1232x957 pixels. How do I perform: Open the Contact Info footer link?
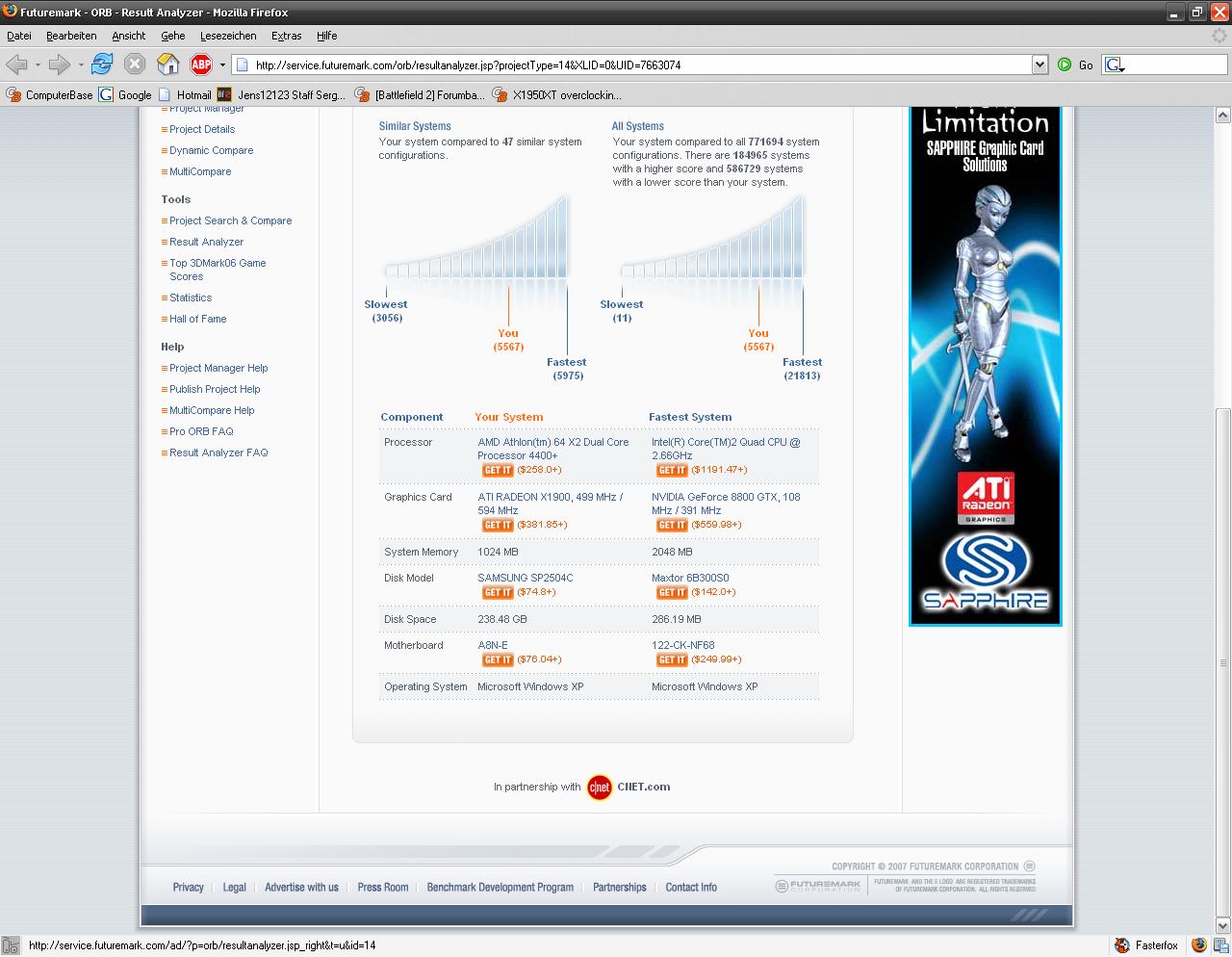691,888
